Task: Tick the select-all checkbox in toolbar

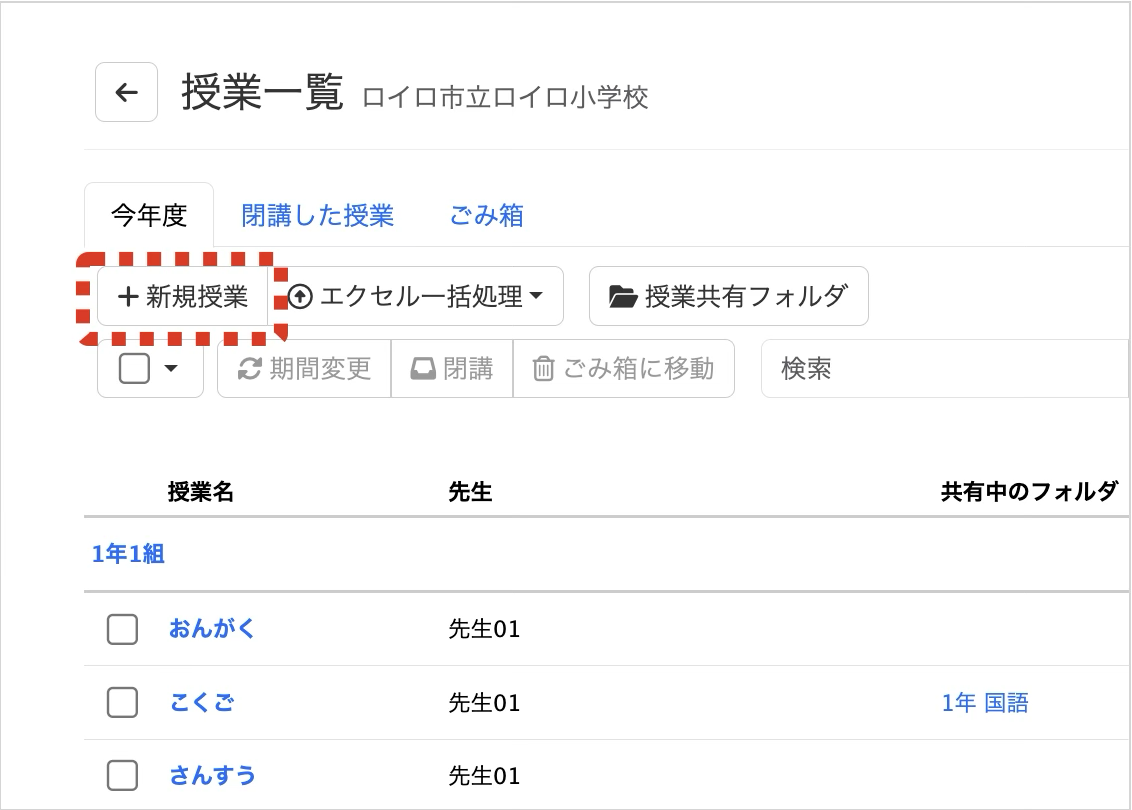Action: point(134,369)
